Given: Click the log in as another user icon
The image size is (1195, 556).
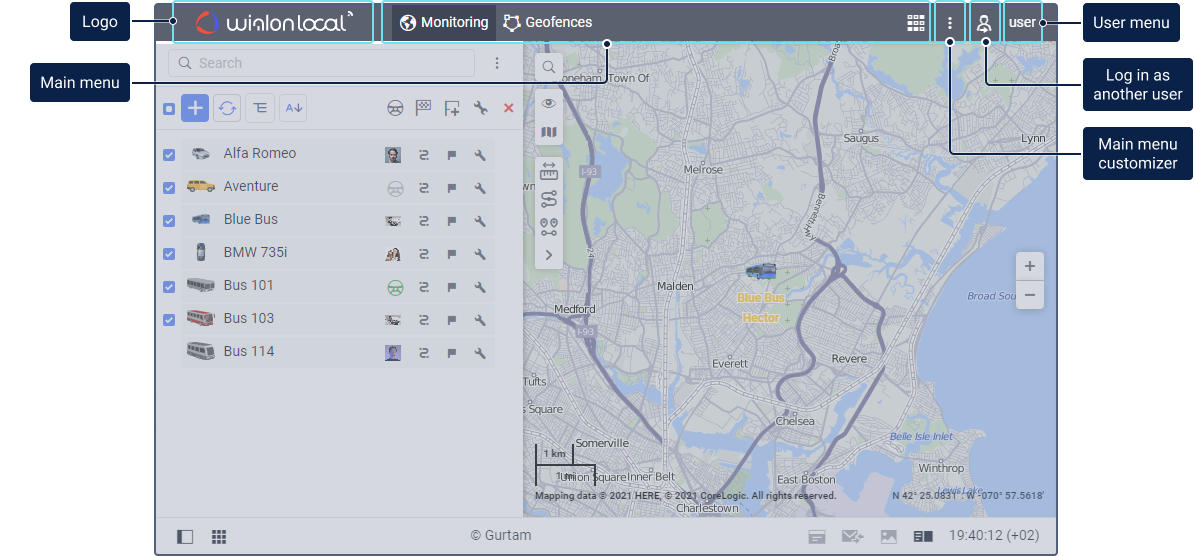Looking at the screenshot, I should tap(984, 23).
